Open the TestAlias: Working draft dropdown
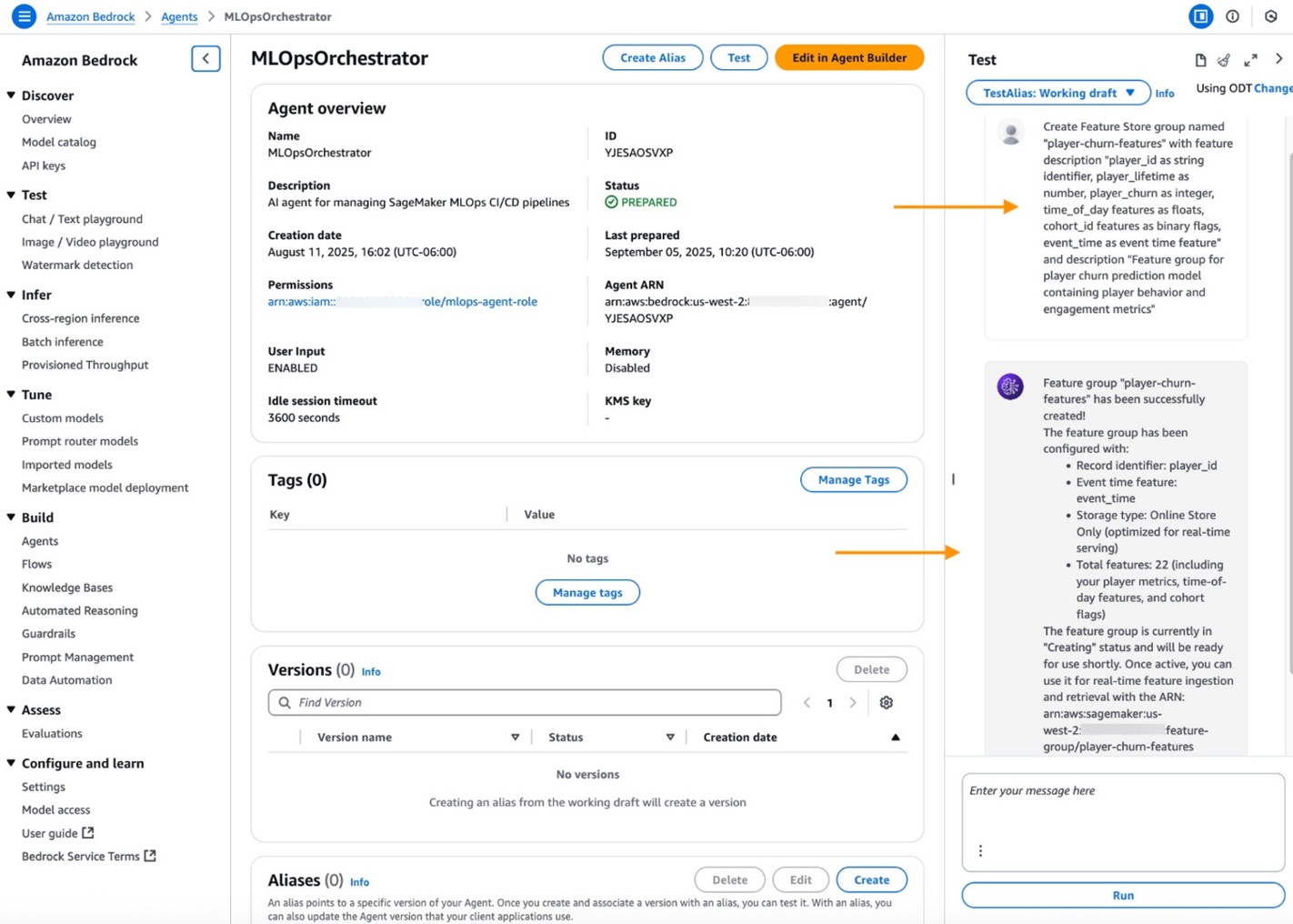Screen dimensions: 1293x924 (1057, 93)
